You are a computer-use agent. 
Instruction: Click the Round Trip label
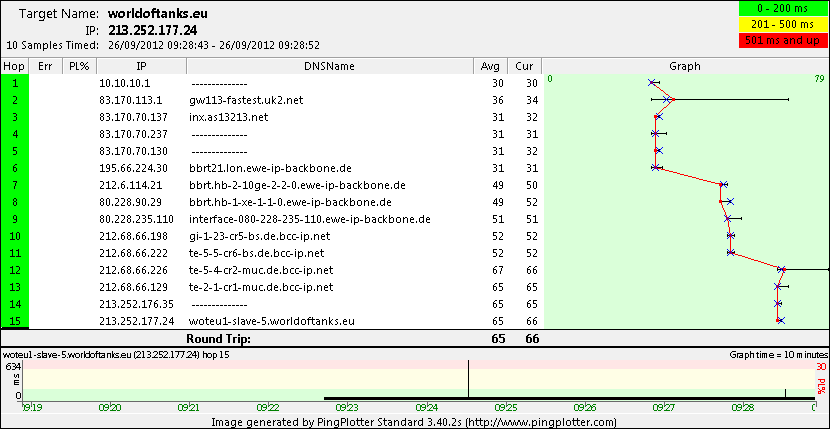pos(218,339)
